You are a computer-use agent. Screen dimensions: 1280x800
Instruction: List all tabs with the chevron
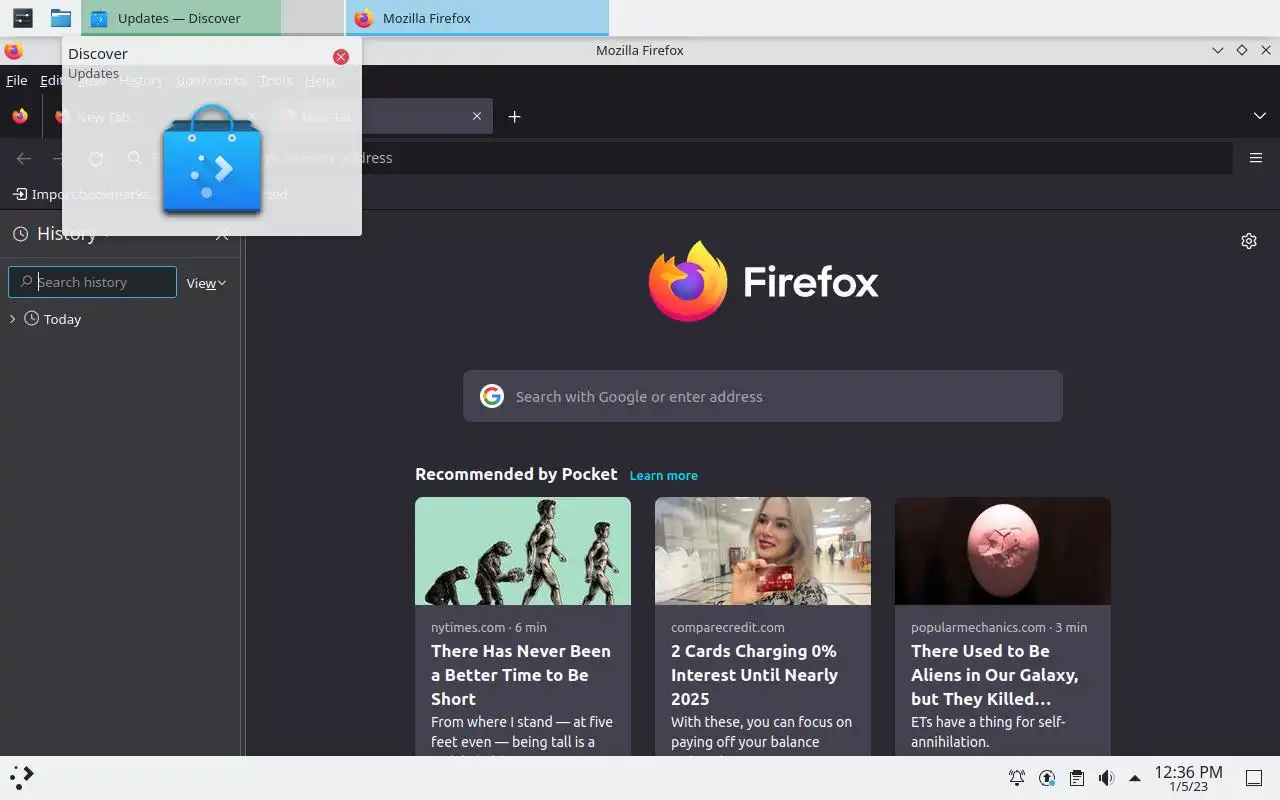[x=1260, y=116]
